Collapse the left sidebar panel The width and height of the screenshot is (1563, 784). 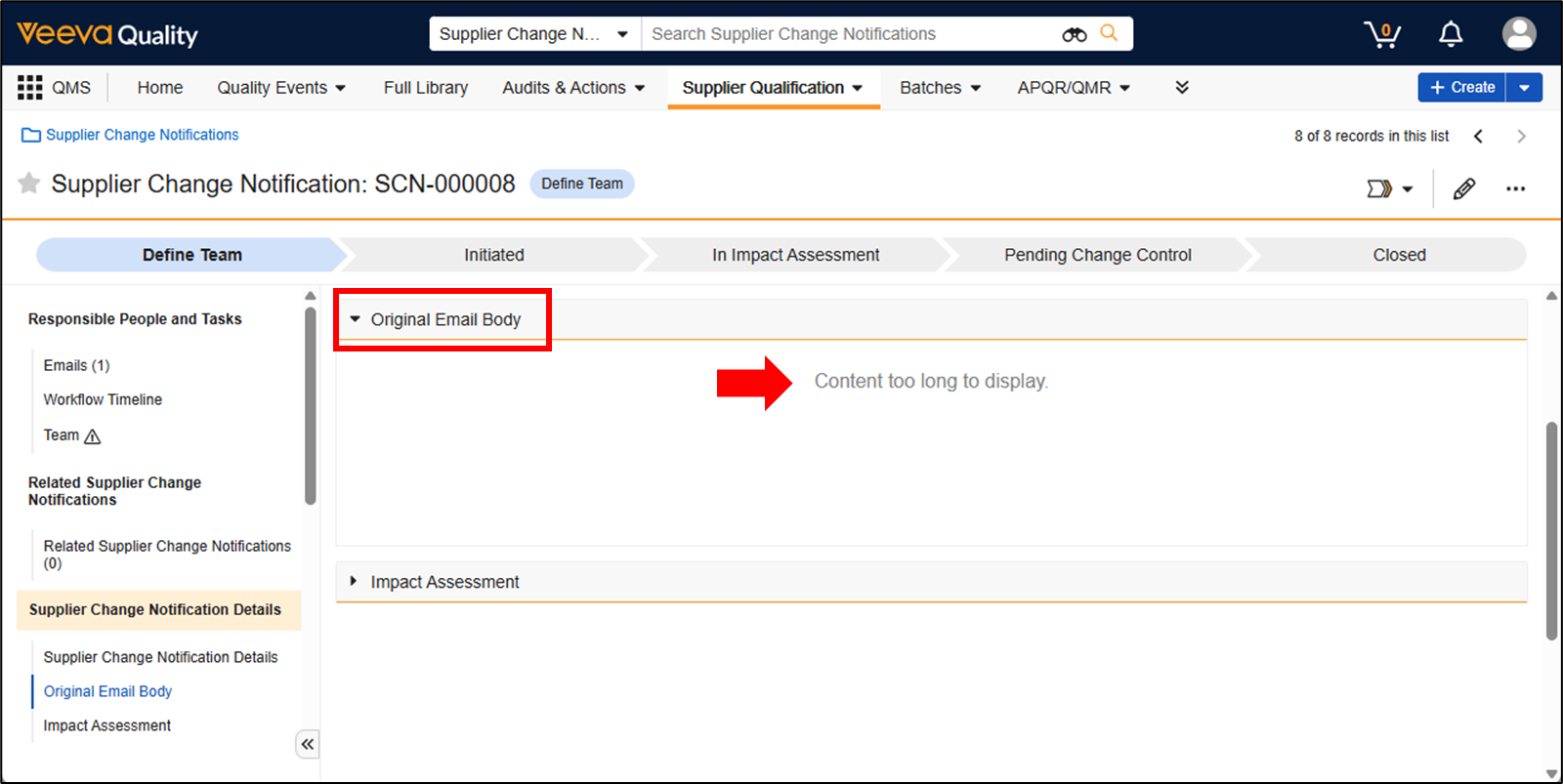(308, 745)
